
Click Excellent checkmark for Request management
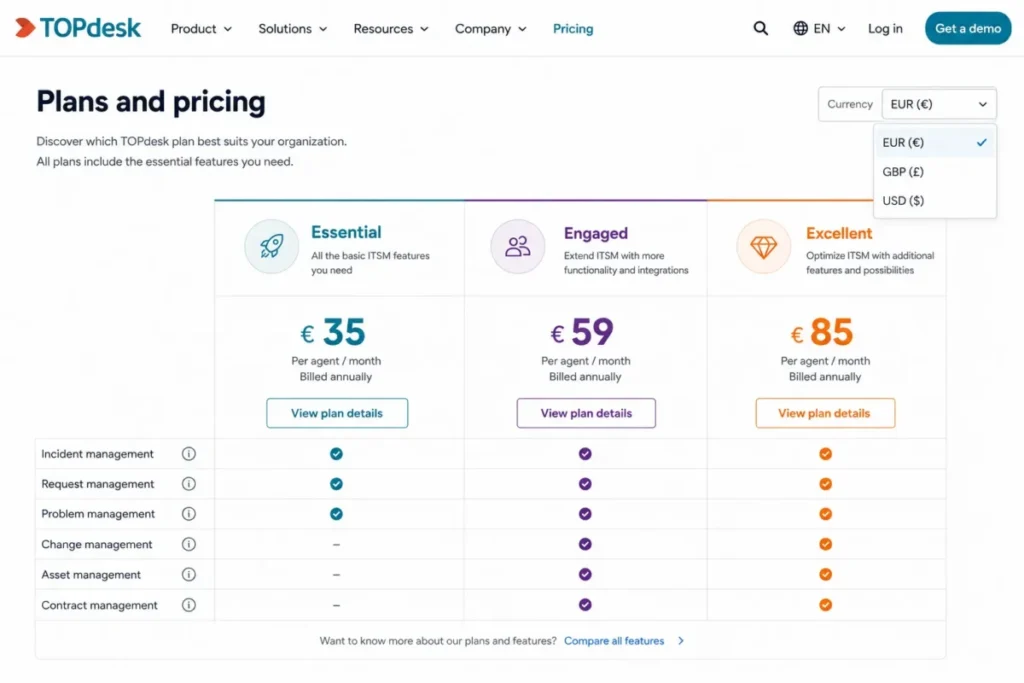[825, 484]
